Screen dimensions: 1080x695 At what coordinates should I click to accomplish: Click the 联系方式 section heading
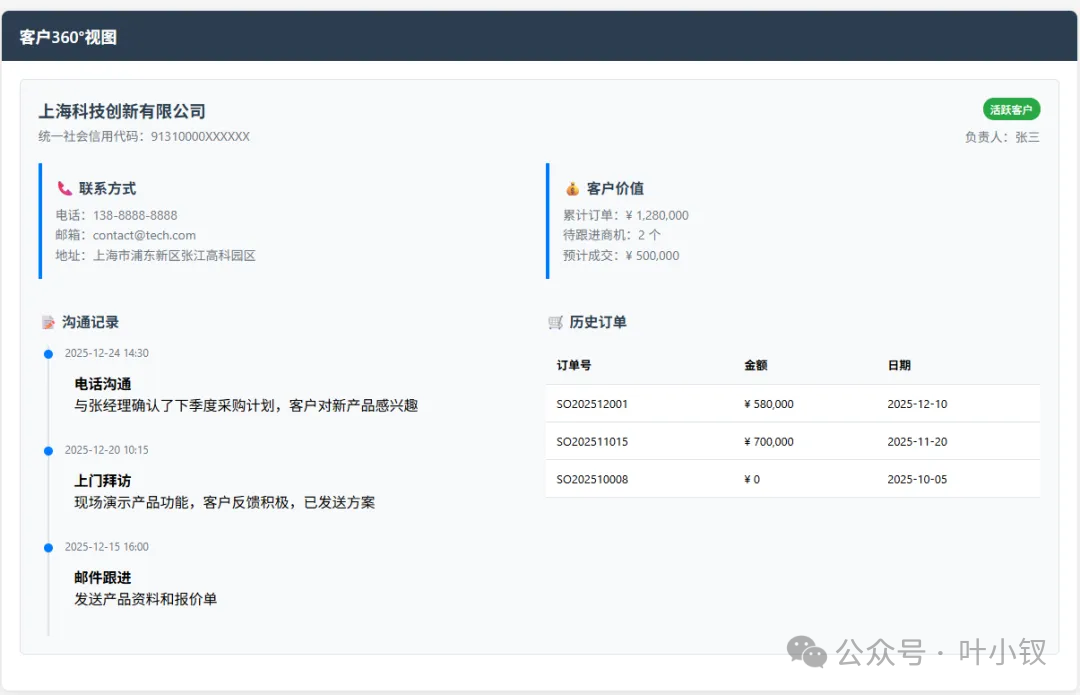107,189
